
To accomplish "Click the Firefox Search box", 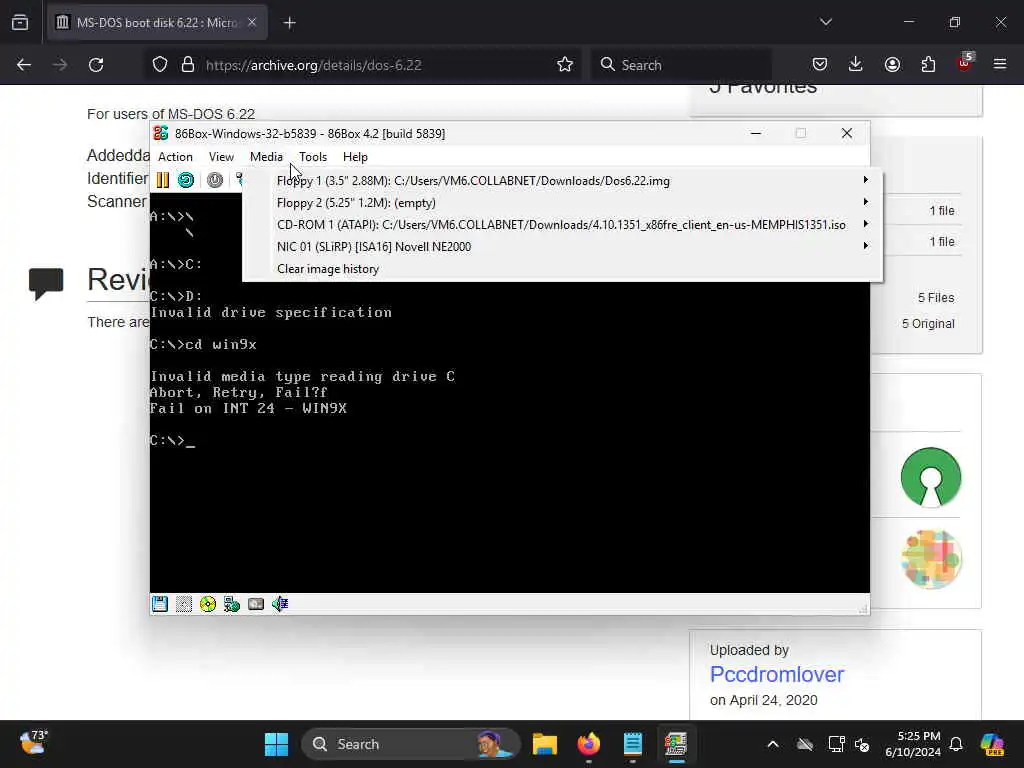I will tap(681, 65).
